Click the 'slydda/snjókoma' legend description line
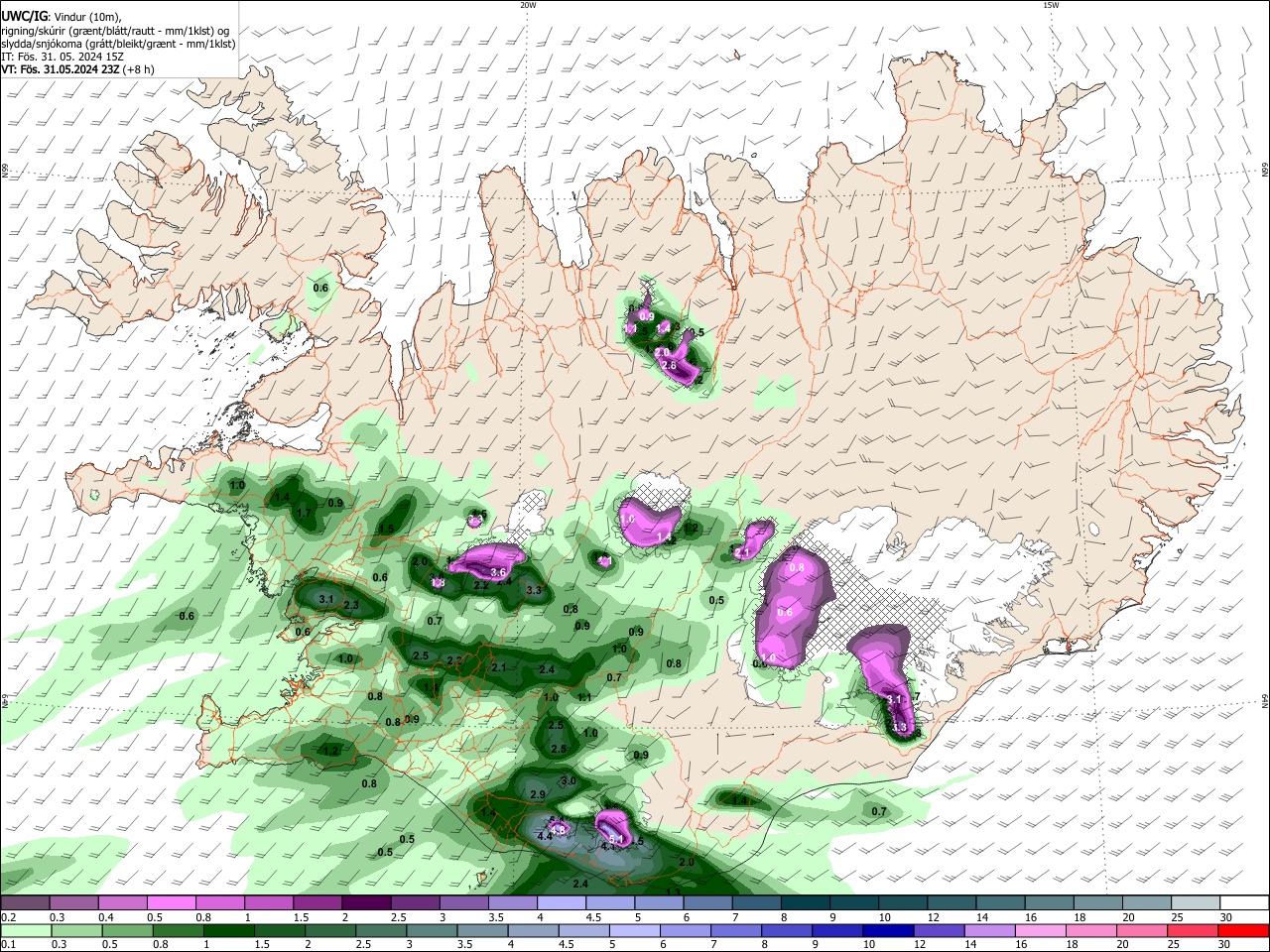 [x=118, y=44]
